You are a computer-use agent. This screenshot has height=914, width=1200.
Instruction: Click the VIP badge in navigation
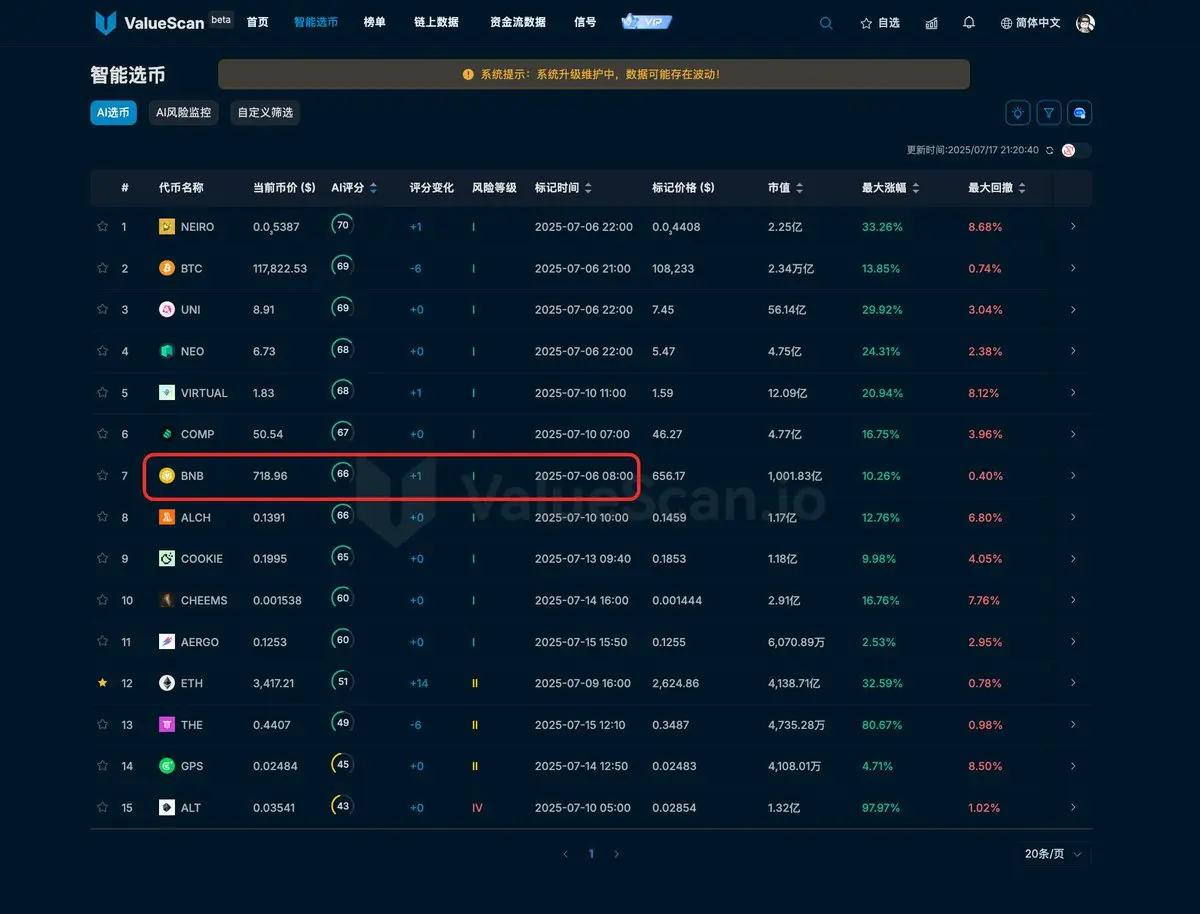(x=646, y=22)
